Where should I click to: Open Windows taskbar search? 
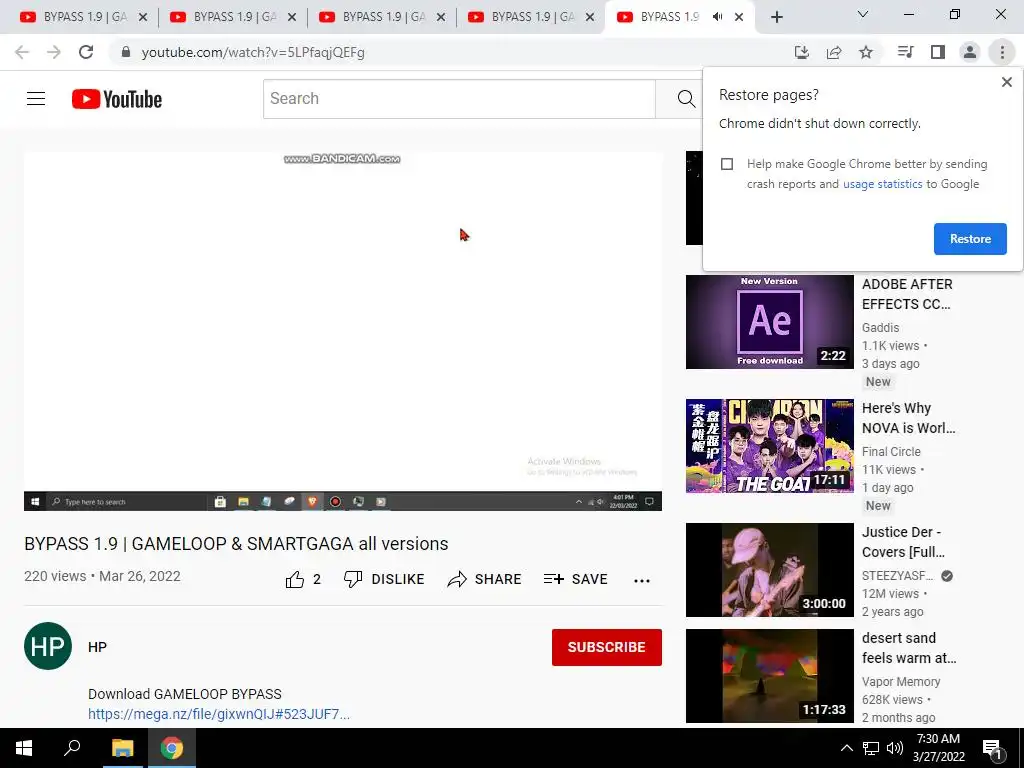[72, 748]
